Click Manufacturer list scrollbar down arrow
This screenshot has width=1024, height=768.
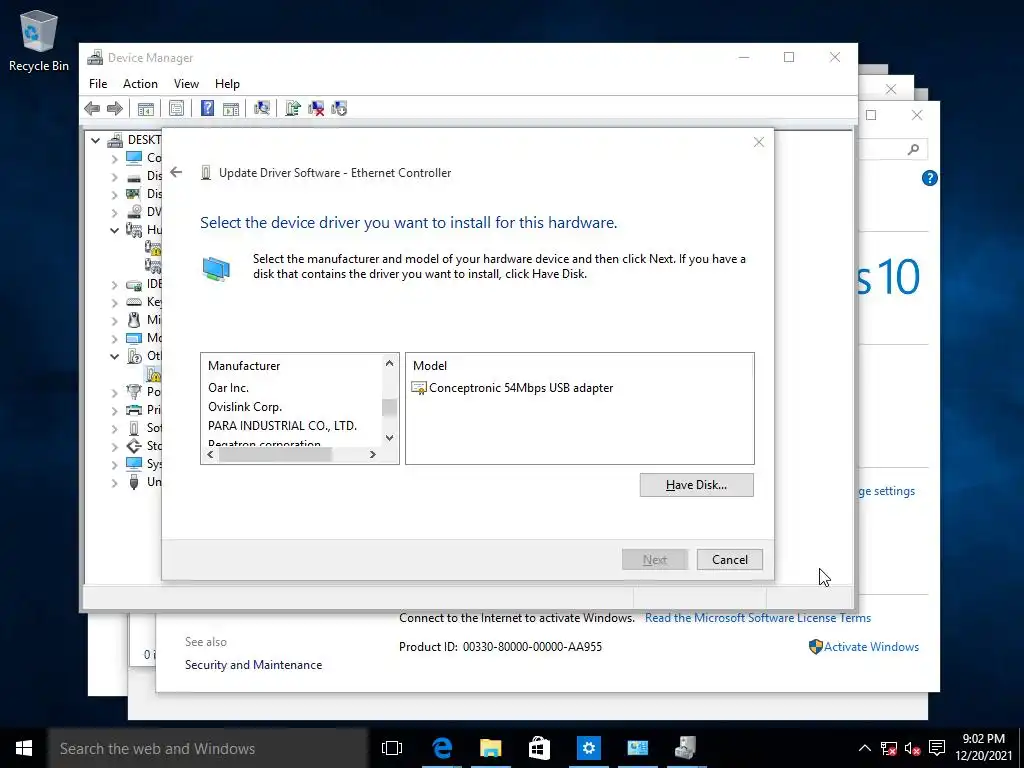point(389,438)
